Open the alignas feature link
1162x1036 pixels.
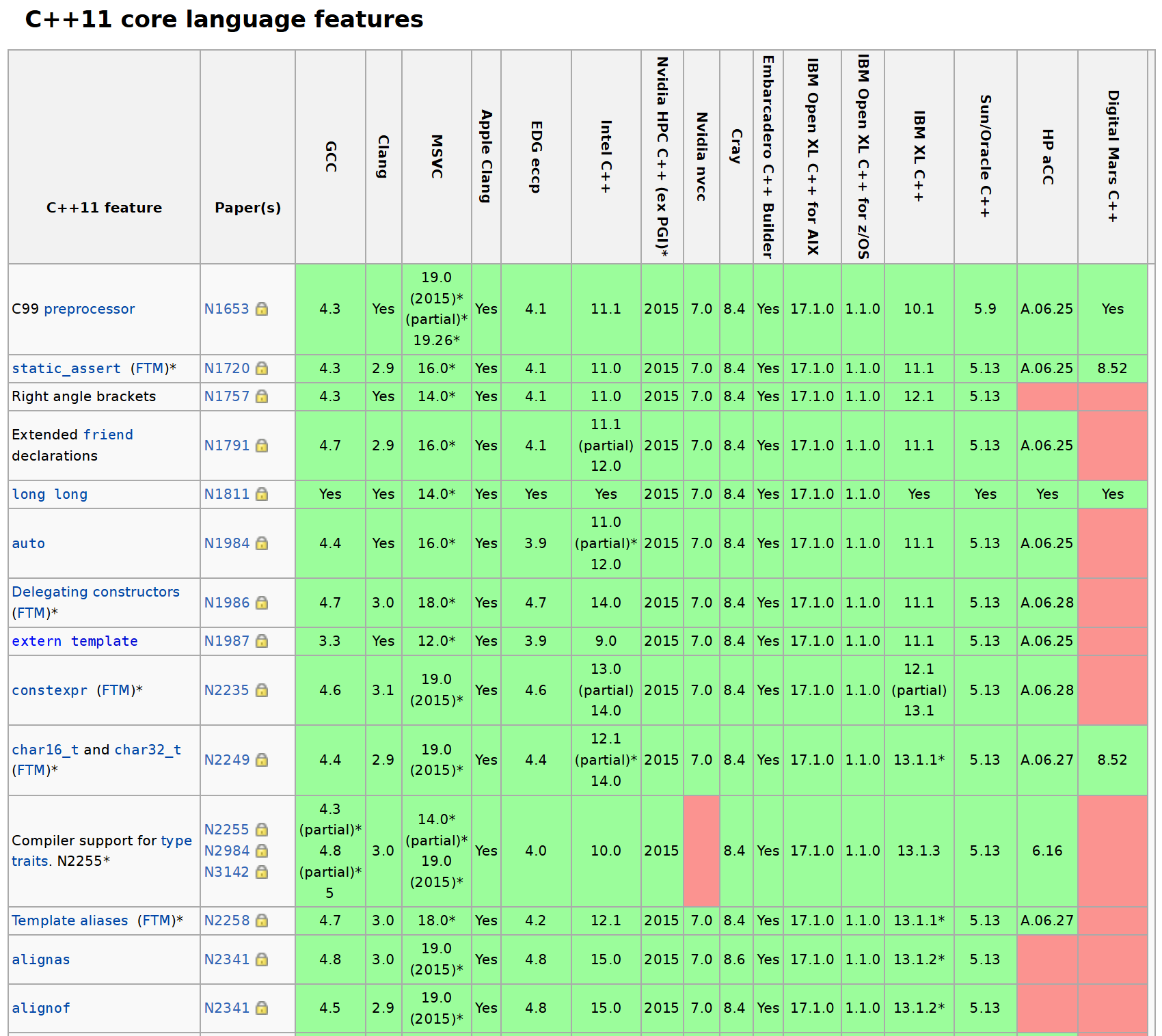click(41, 959)
